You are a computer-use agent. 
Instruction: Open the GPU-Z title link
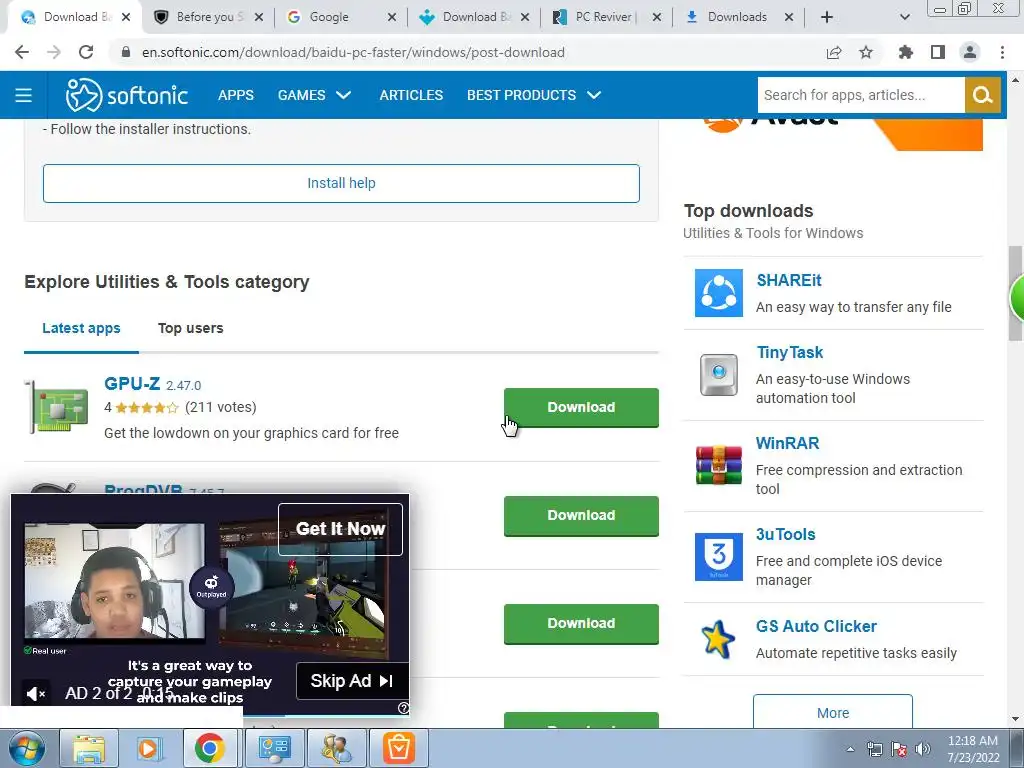(x=132, y=383)
